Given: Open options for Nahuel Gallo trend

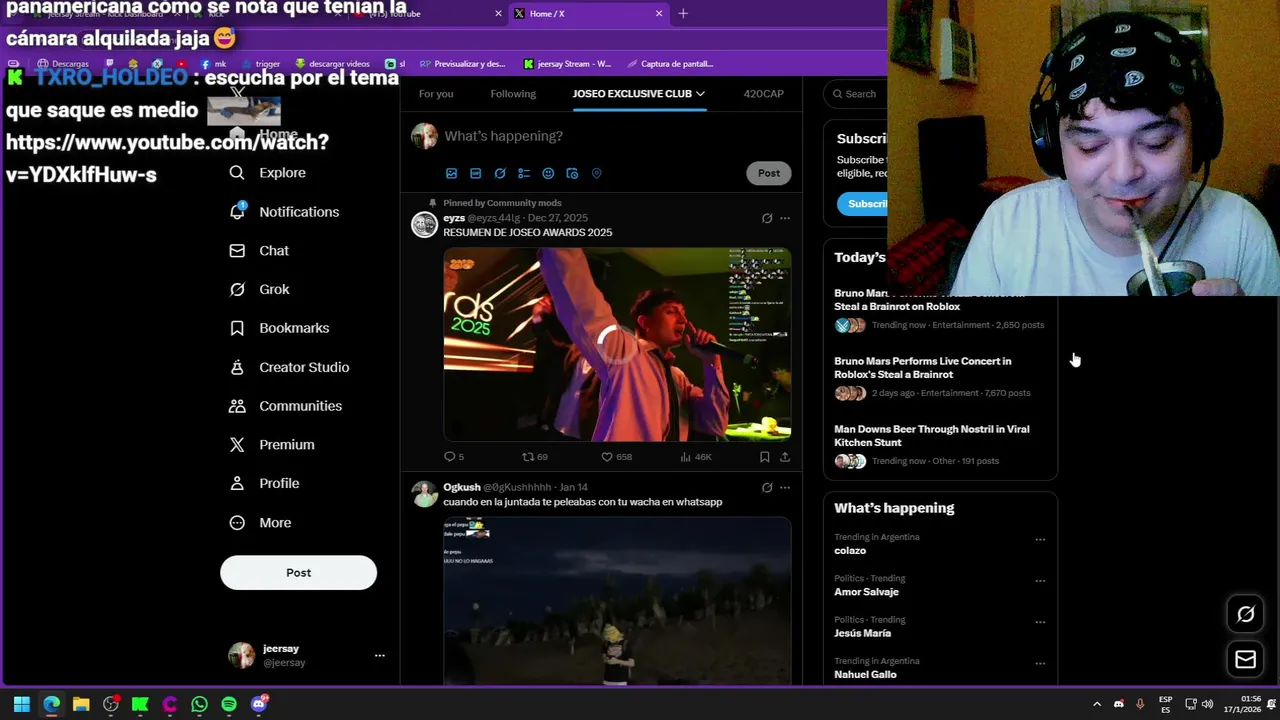Looking at the screenshot, I should point(1040,664).
